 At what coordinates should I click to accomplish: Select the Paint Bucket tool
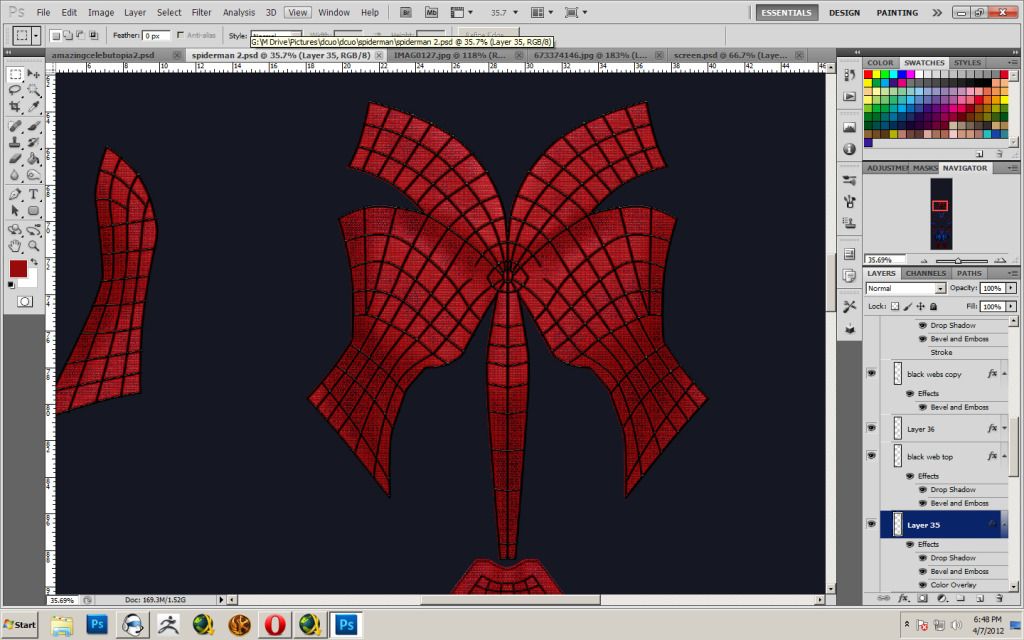click(33, 158)
